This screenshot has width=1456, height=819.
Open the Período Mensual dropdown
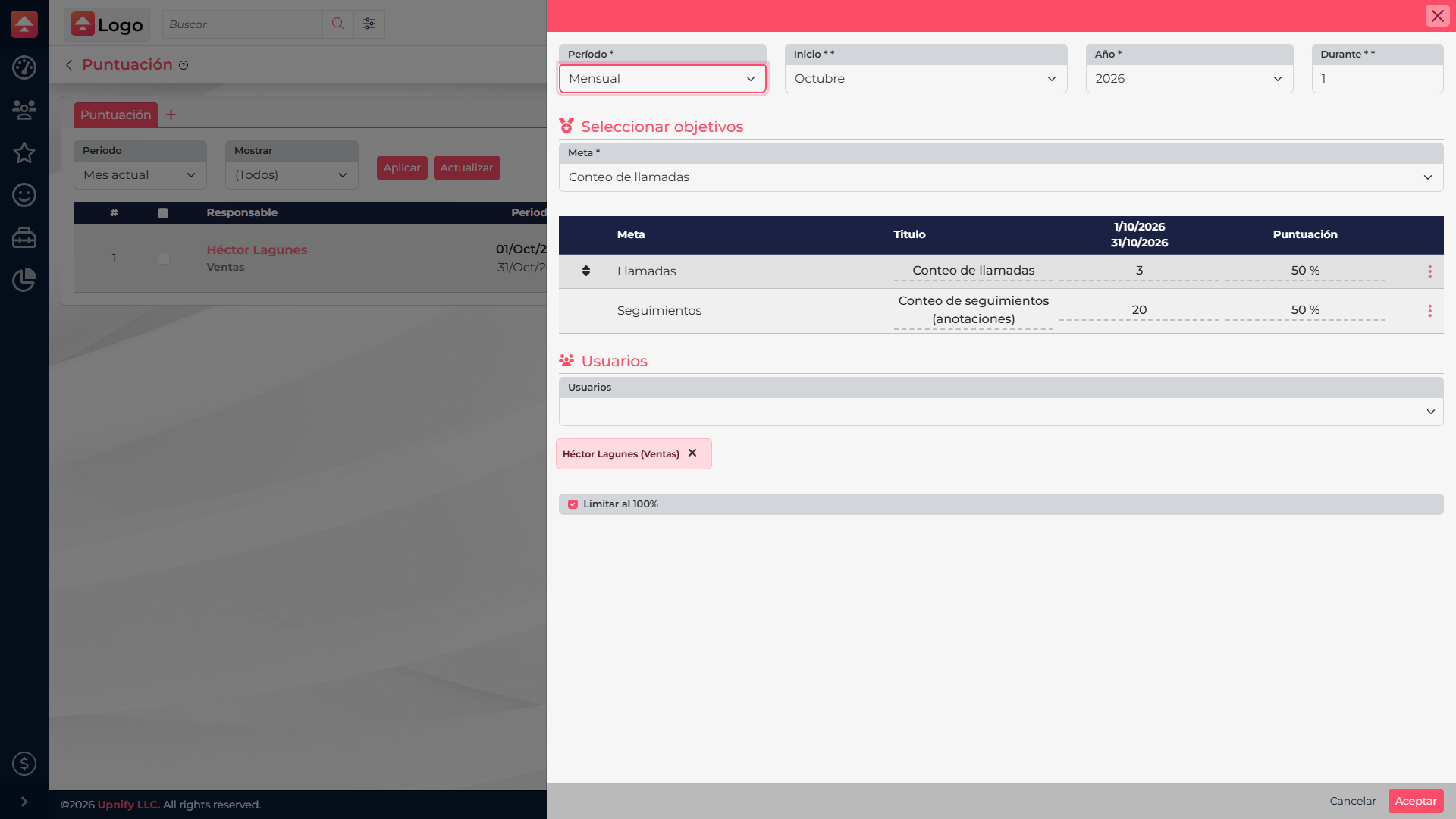[663, 79]
